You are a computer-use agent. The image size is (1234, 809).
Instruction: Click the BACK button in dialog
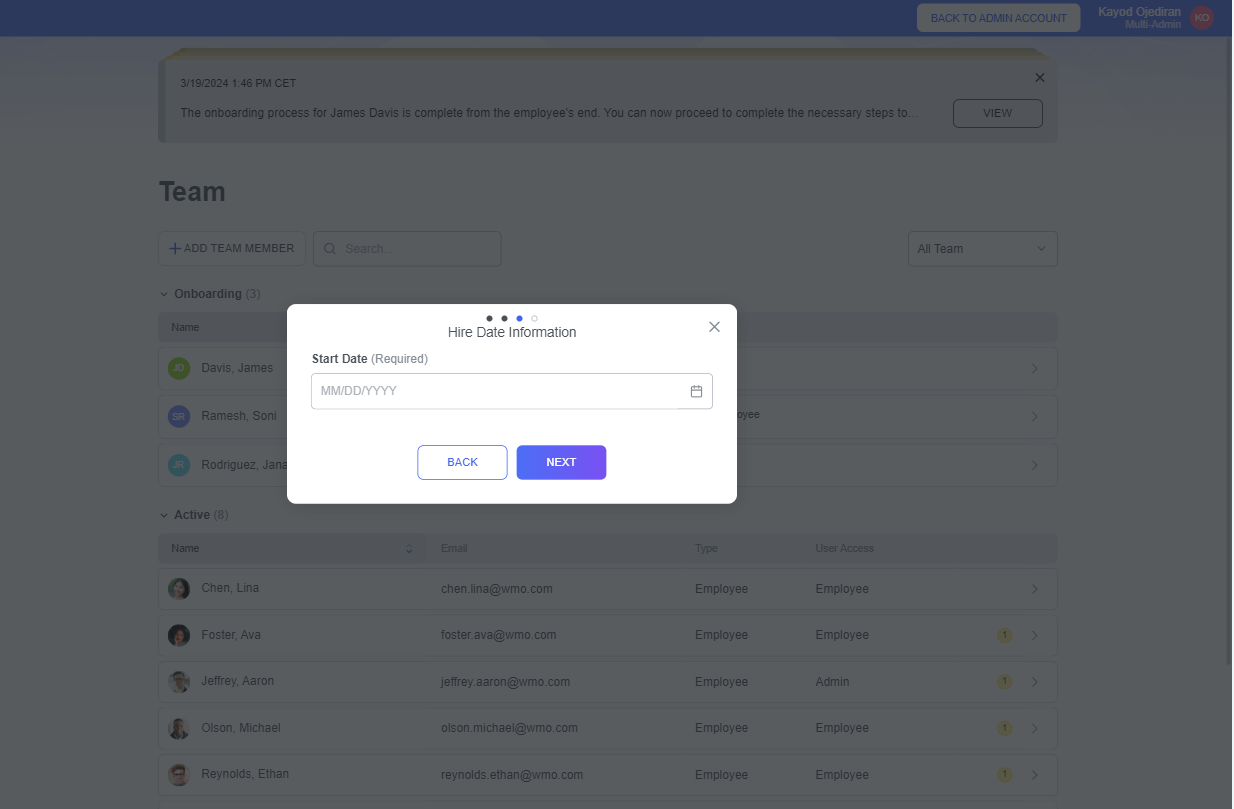point(462,462)
